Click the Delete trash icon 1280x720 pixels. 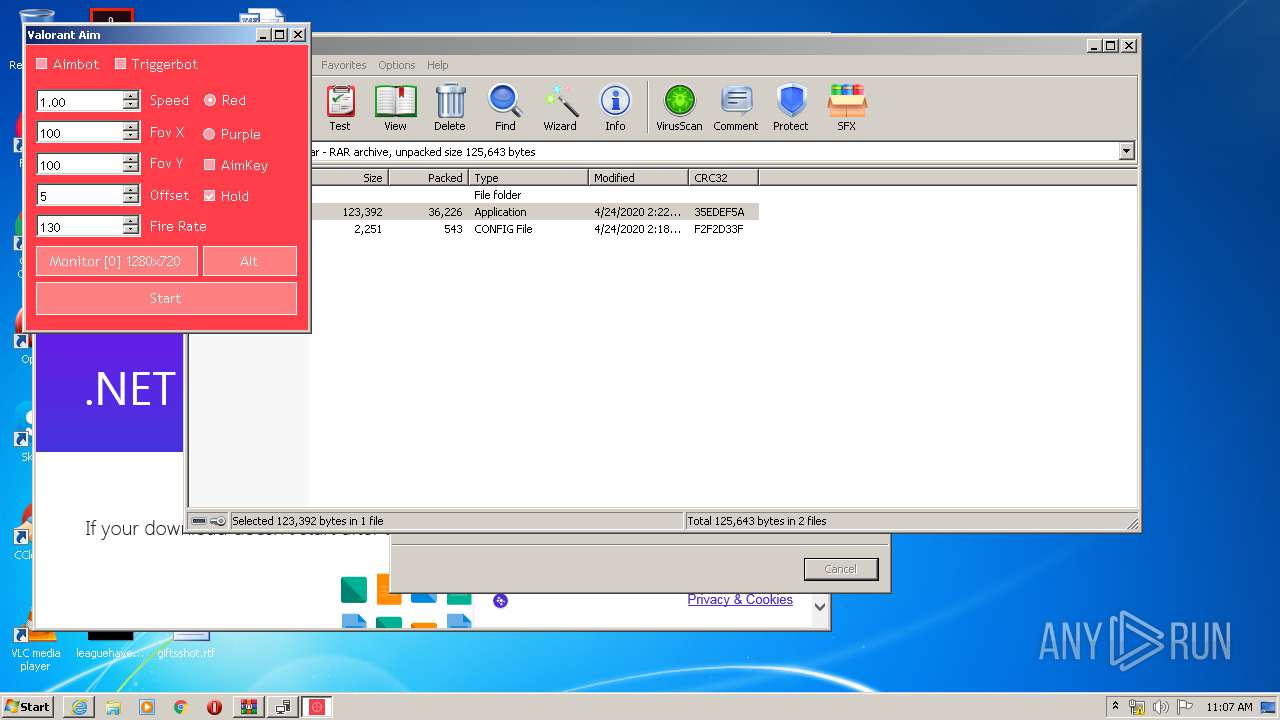pyautogui.click(x=450, y=108)
